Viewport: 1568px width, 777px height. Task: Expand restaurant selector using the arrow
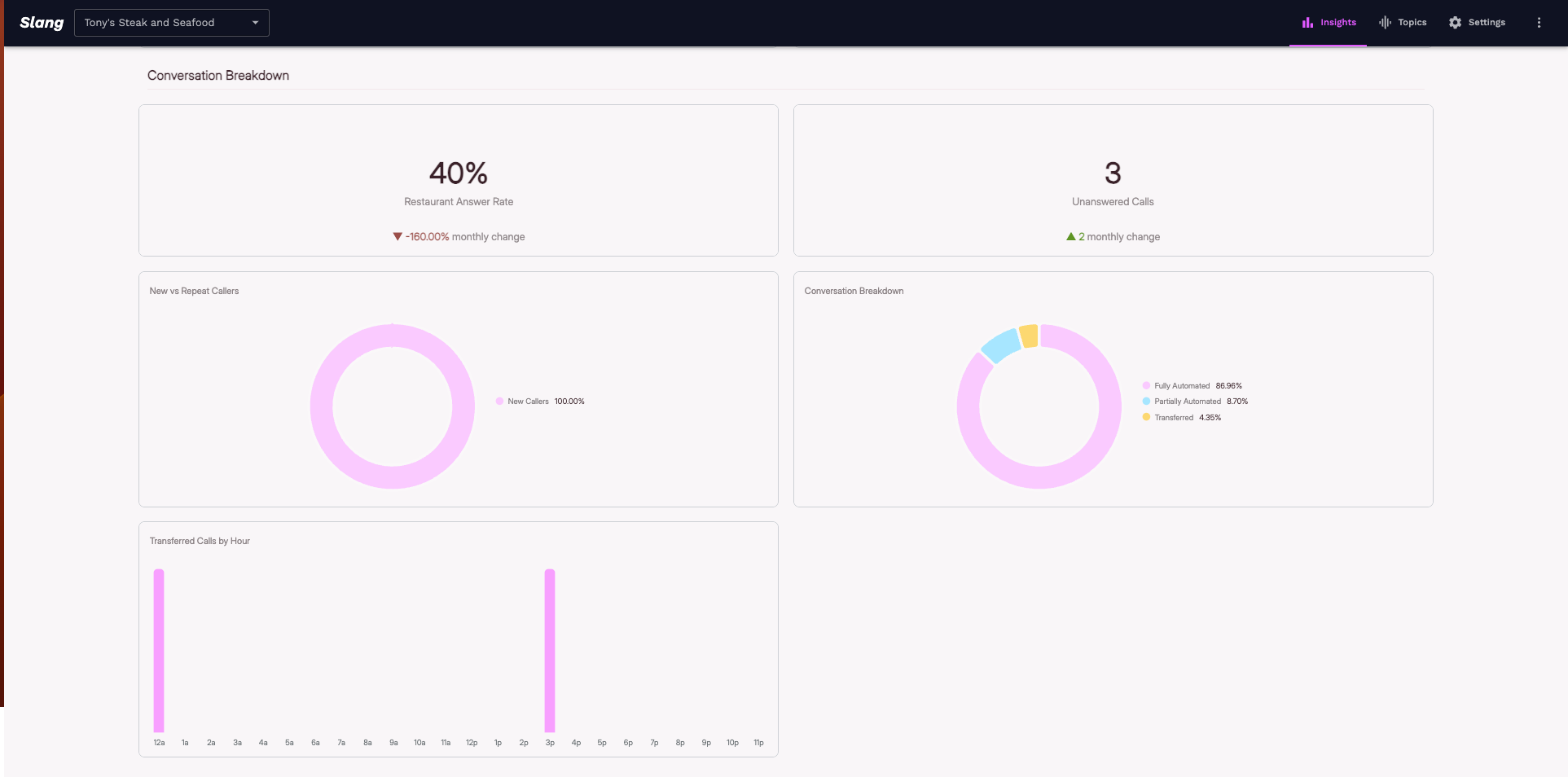tap(255, 23)
